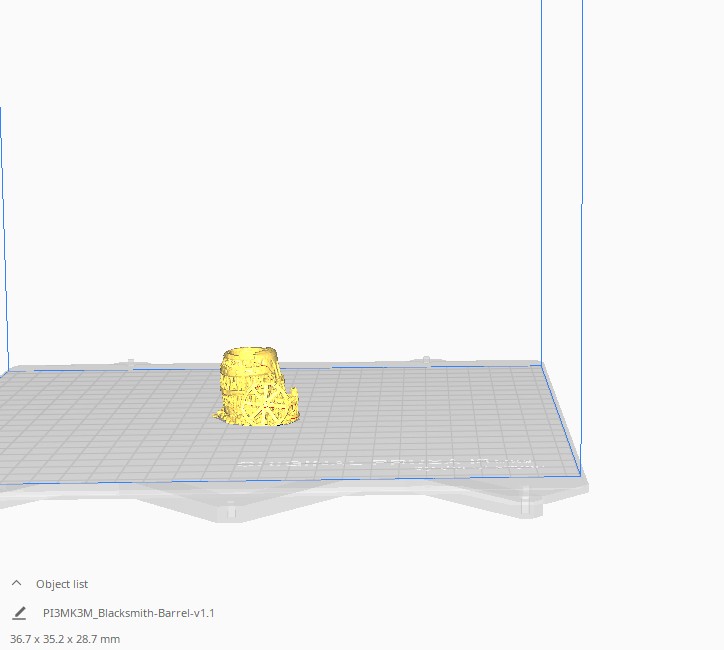Click the 36.7 x 35.2 x 28.7 mm dimensions
The width and height of the screenshot is (724, 650).
click(65, 639)
